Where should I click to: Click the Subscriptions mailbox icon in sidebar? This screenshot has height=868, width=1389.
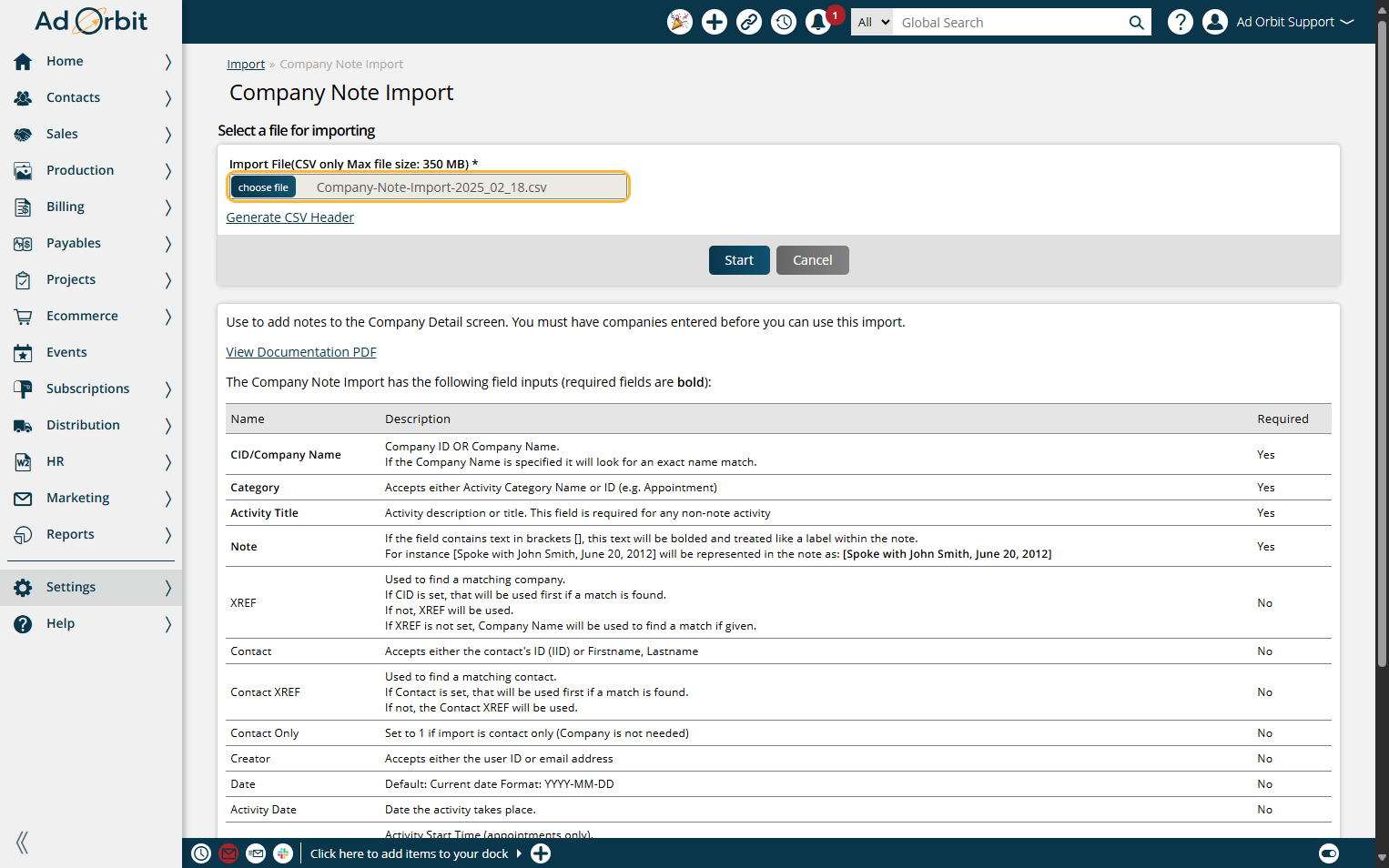(x=23, y=389)
